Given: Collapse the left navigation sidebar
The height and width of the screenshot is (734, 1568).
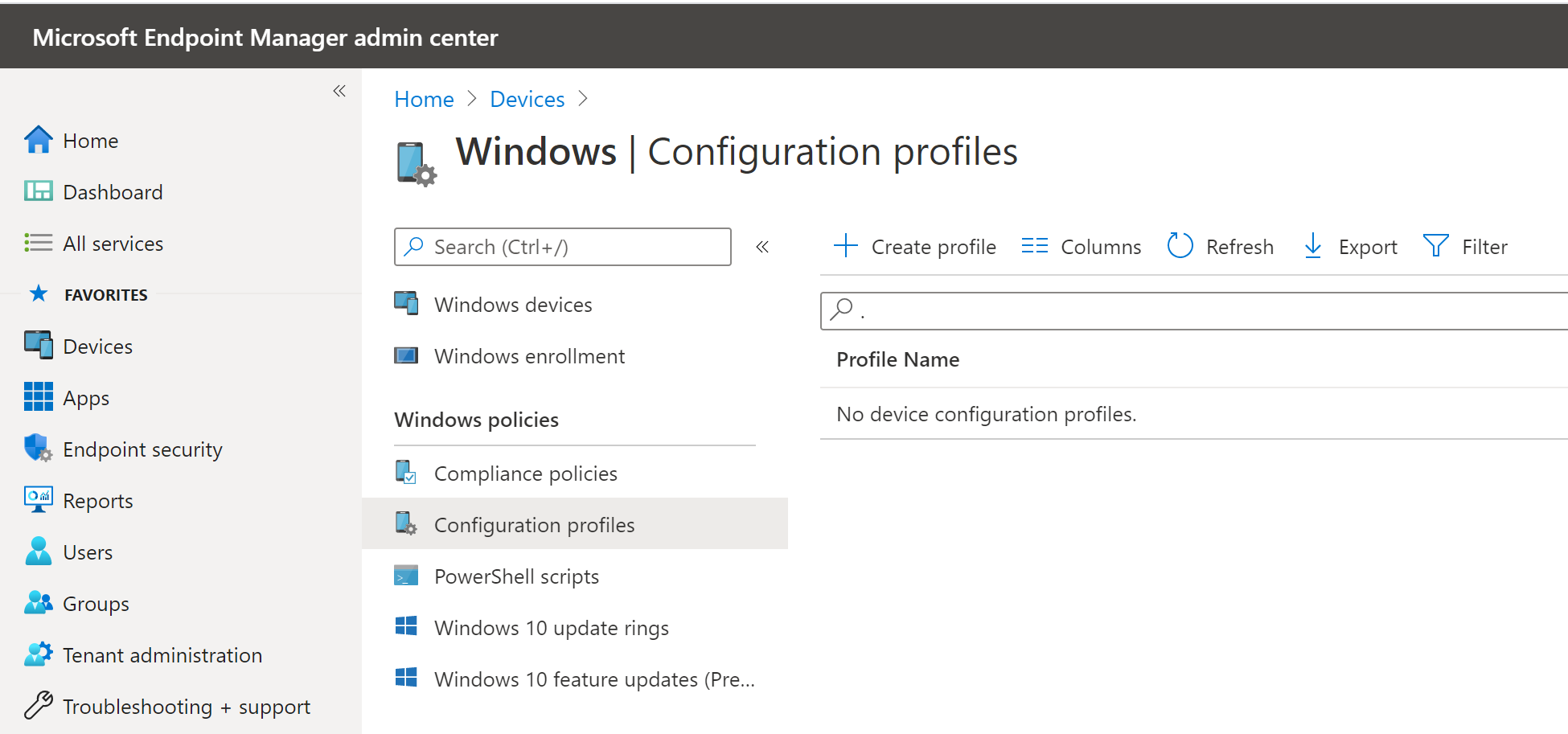Looking at the screenshot, I should tap(339, 91).
